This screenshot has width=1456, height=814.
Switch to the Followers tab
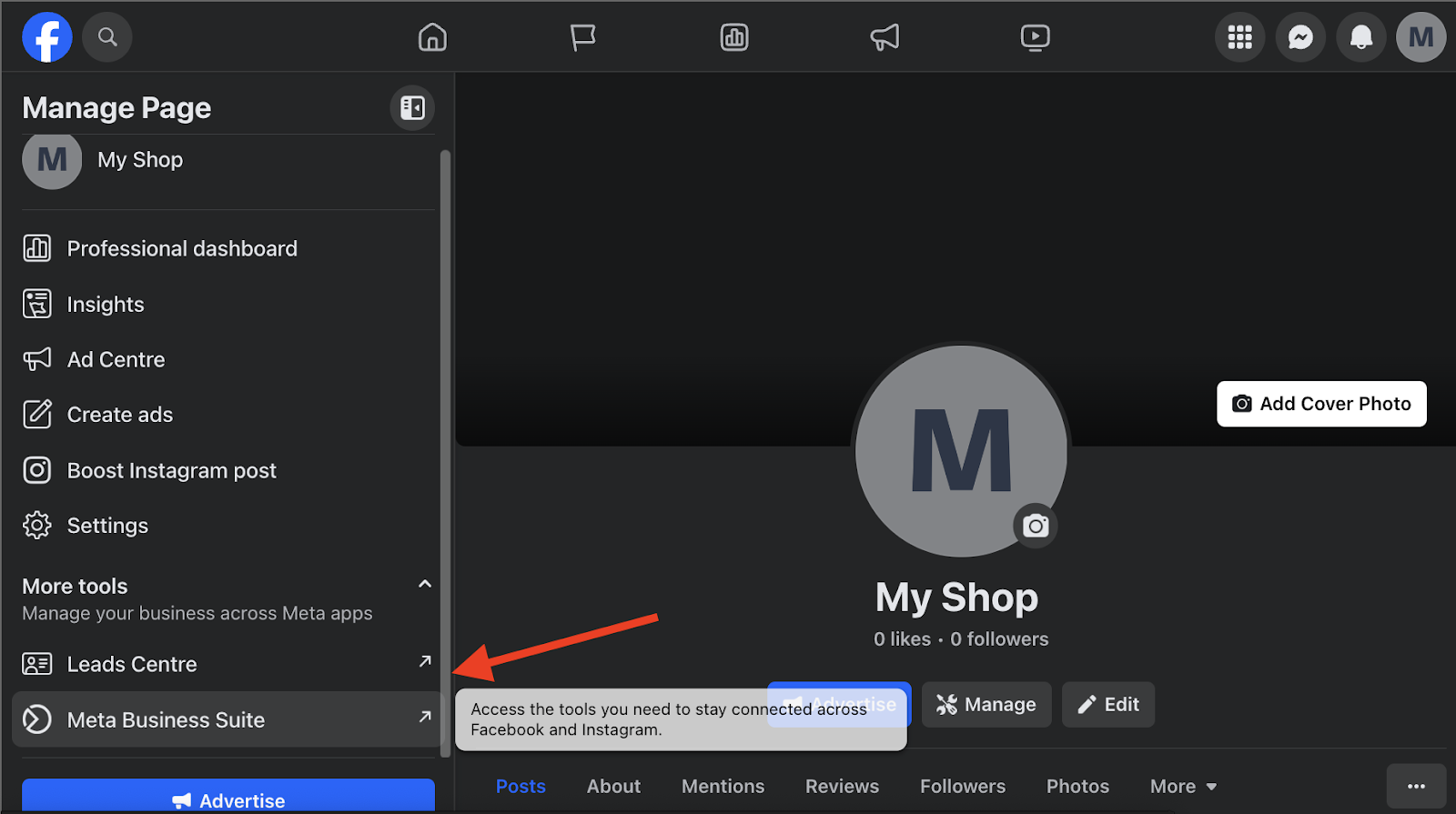(x=963, y=787)
